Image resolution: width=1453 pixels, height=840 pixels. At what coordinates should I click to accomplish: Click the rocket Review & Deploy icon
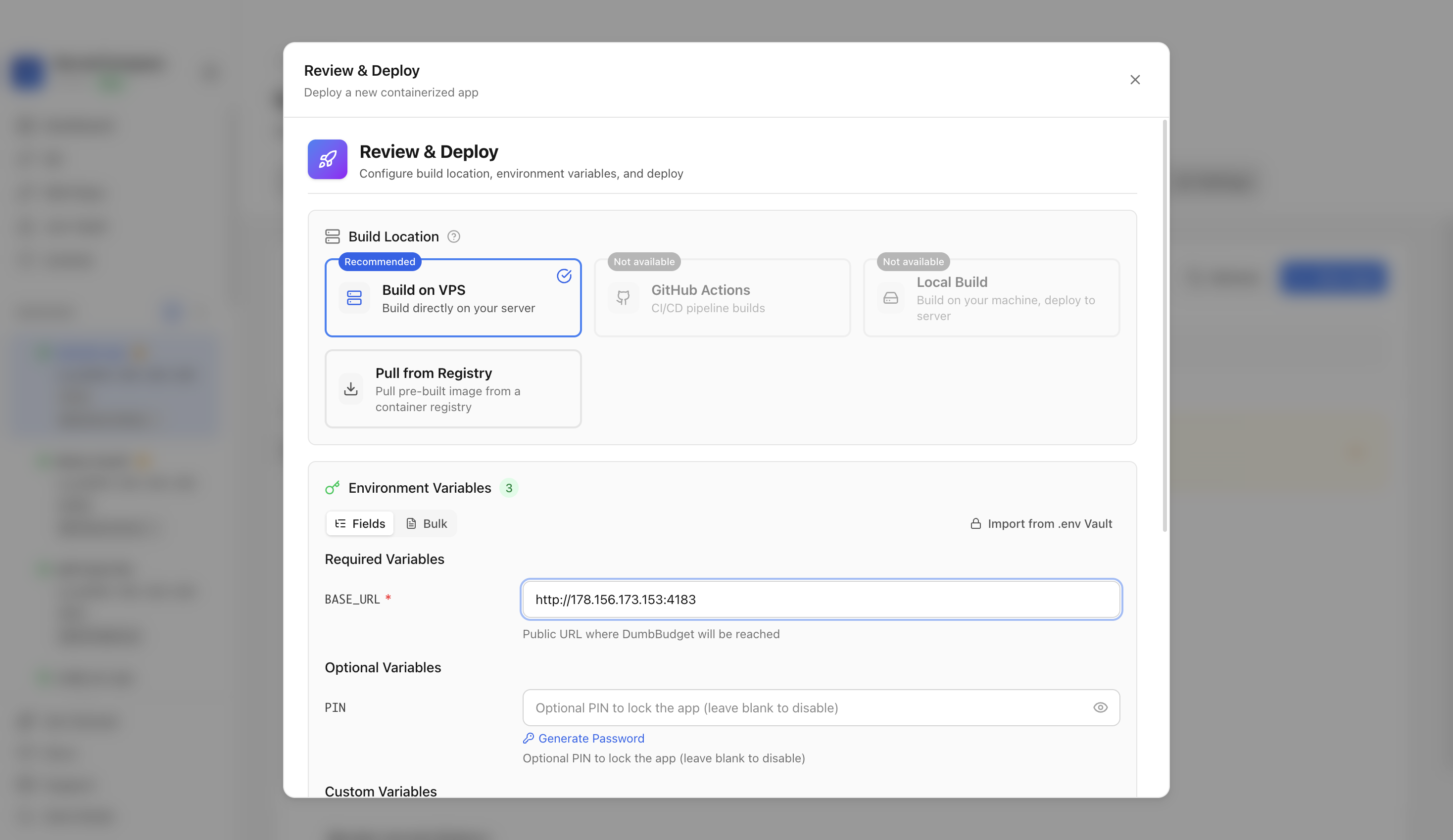pyautogui.click(x=327, y=159)
